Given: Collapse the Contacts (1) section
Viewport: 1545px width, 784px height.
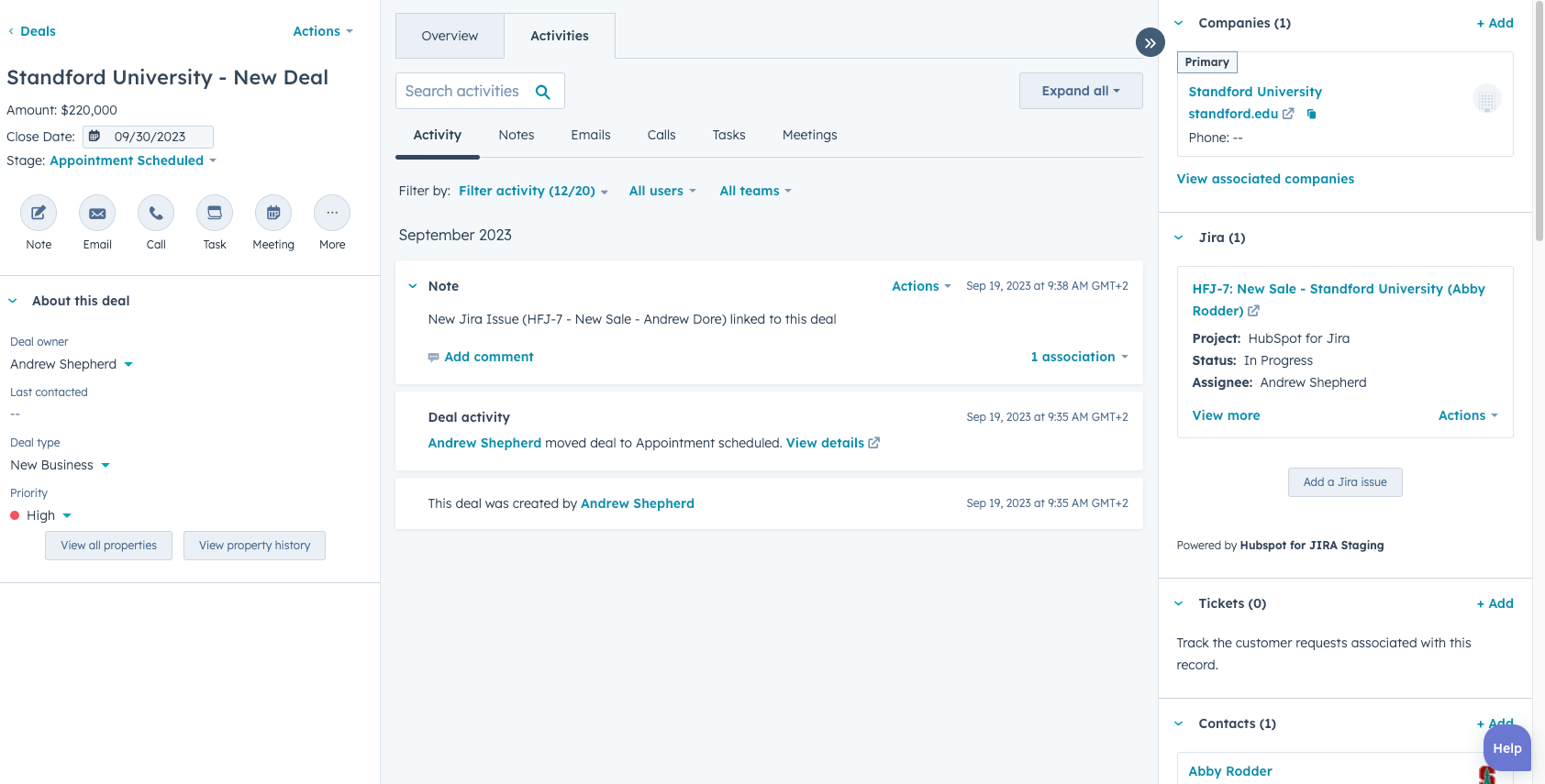Looking at the screenshot, I should 1179,723.
